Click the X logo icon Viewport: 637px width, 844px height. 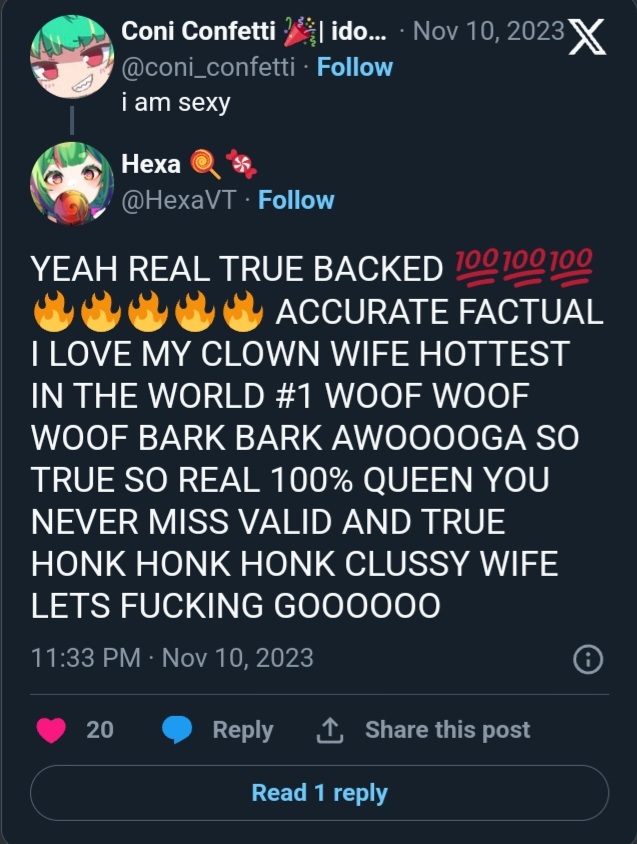pos(587,37)
